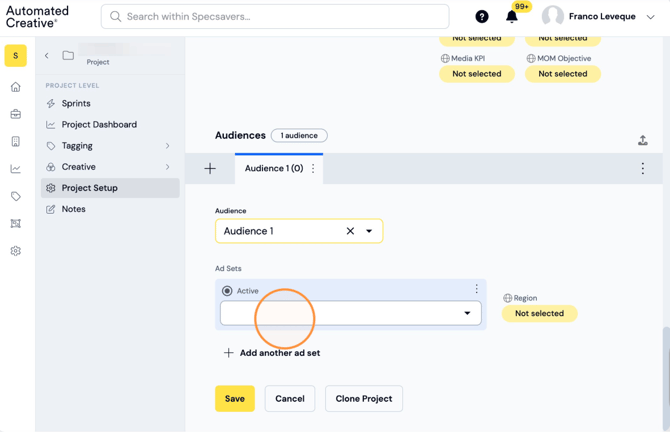The height and width of the screenshot is (434, 670).
Task: Add a new audience tab with plus
Action: pyautogui.click(x=210, y=169)
